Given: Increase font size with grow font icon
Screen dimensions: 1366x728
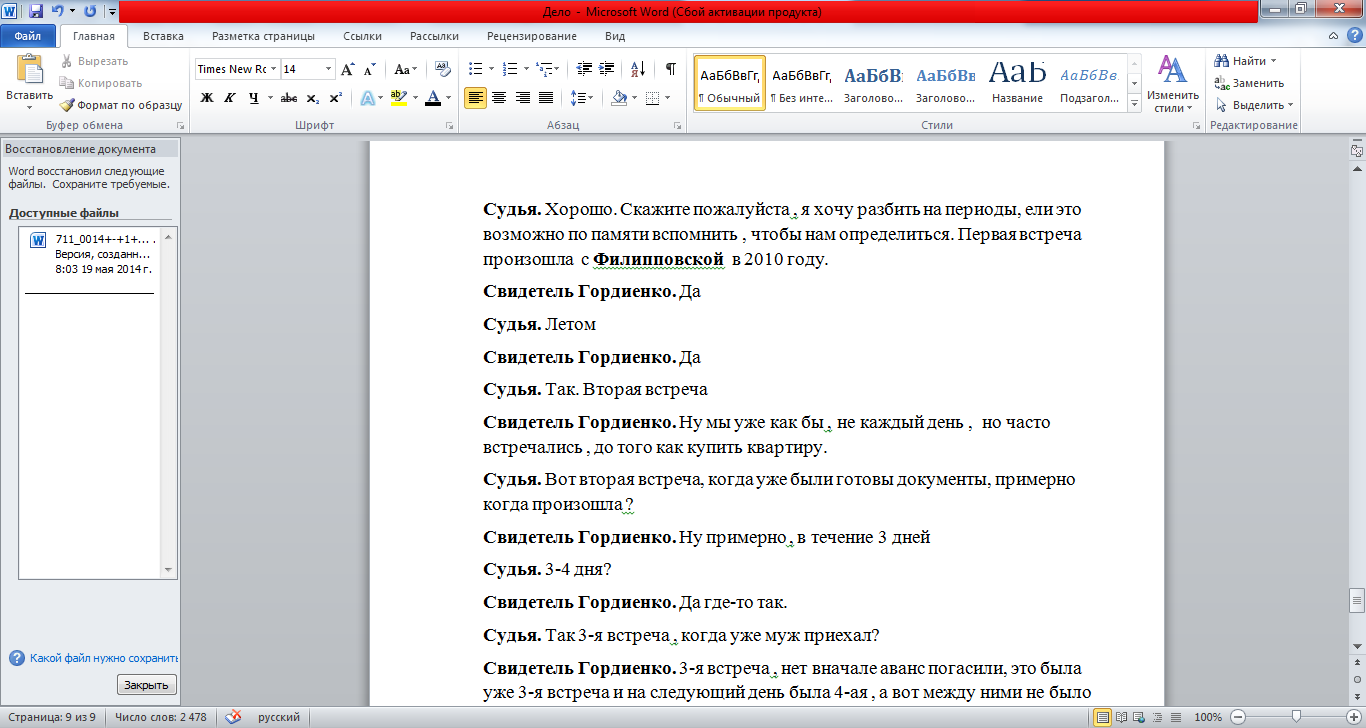Looking at the screenshot, I should click(347, 69).
